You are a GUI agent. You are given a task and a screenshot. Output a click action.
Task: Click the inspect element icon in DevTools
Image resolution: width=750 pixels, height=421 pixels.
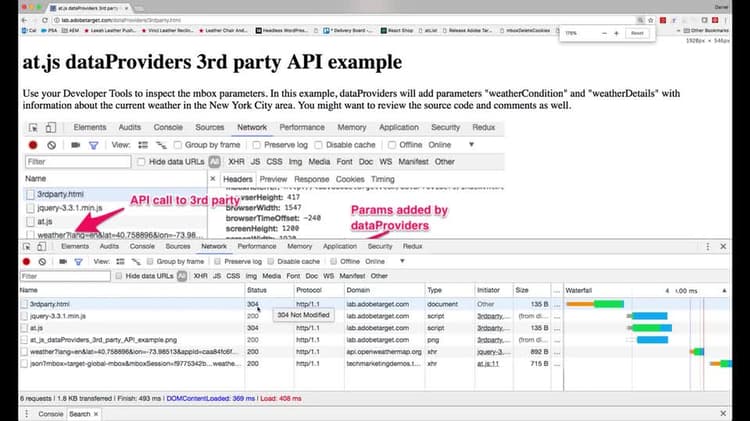click(27, 246)
